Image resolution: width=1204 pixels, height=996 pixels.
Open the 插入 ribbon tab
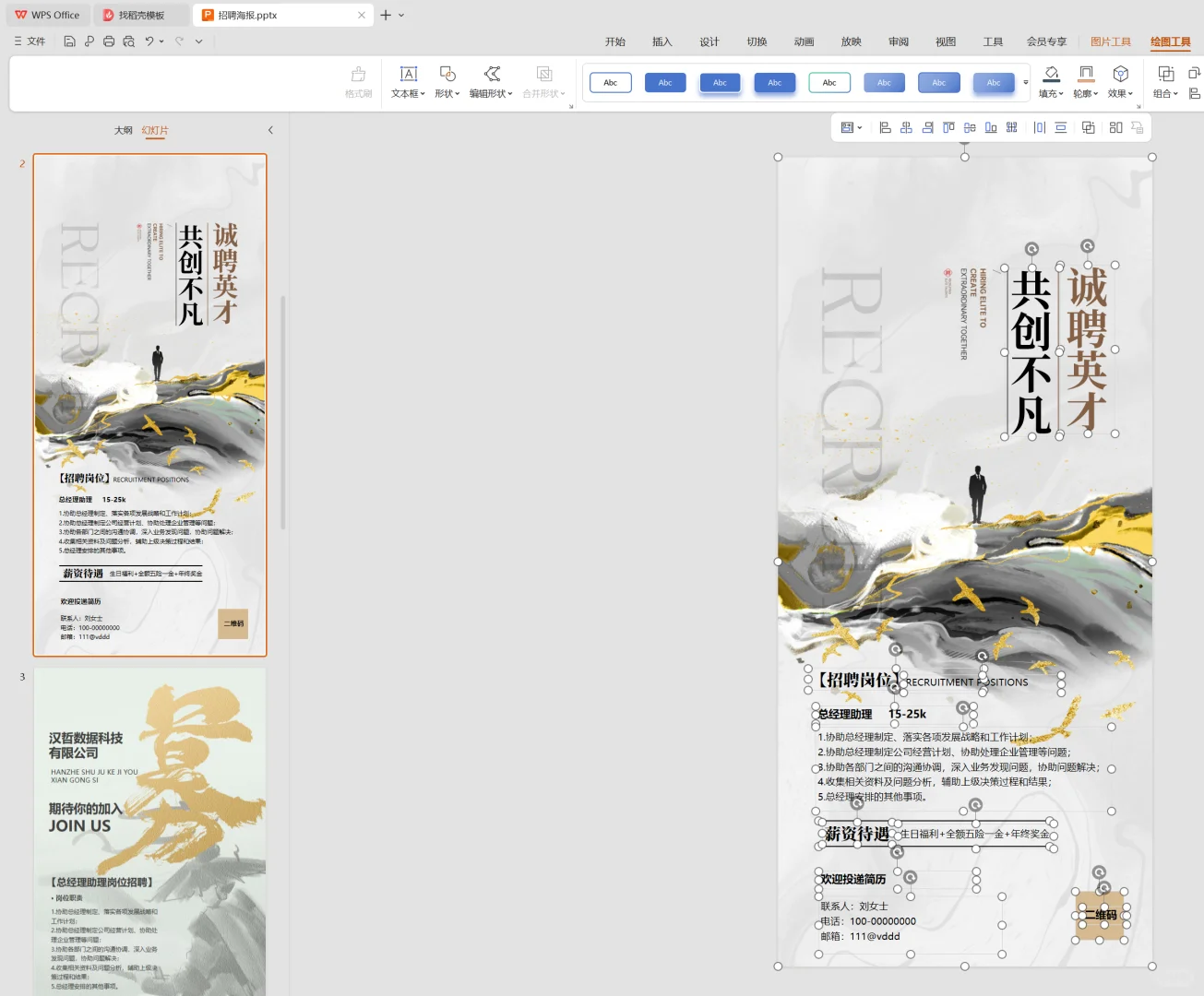tap(662, 41)
